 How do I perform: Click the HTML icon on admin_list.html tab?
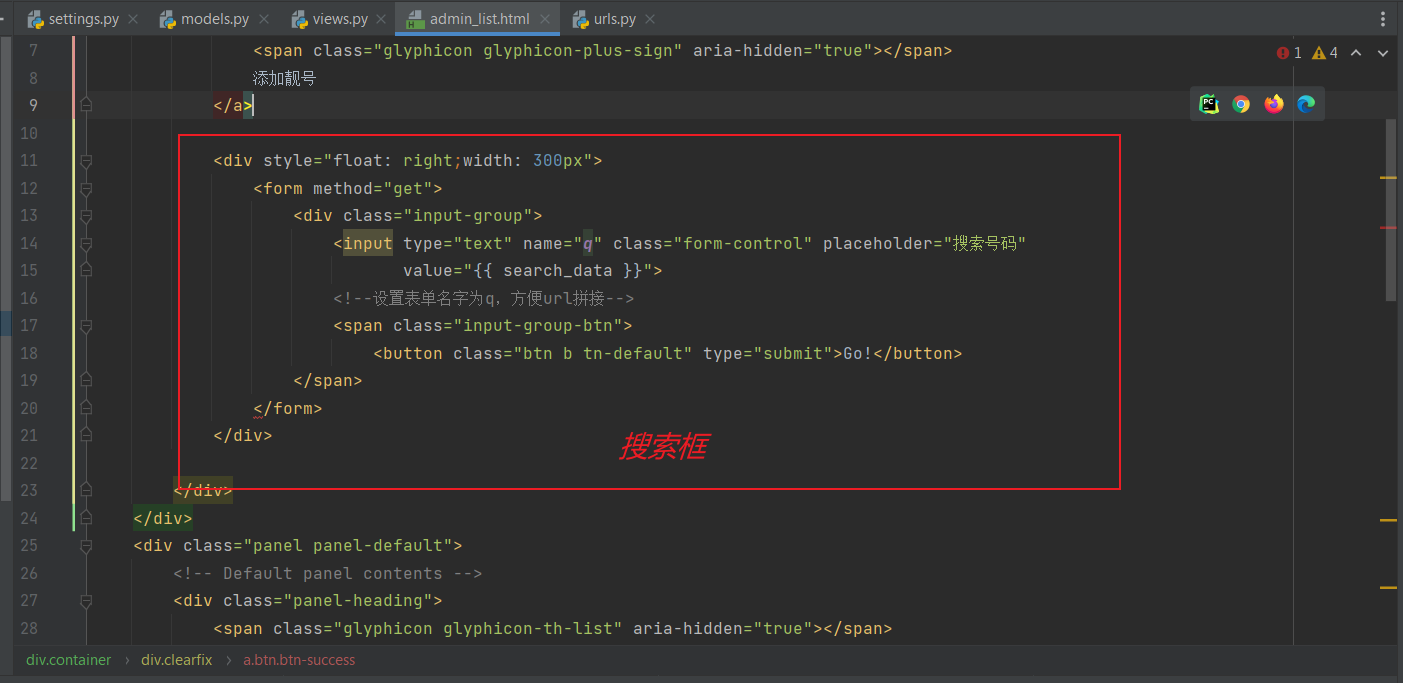[415, 18]
